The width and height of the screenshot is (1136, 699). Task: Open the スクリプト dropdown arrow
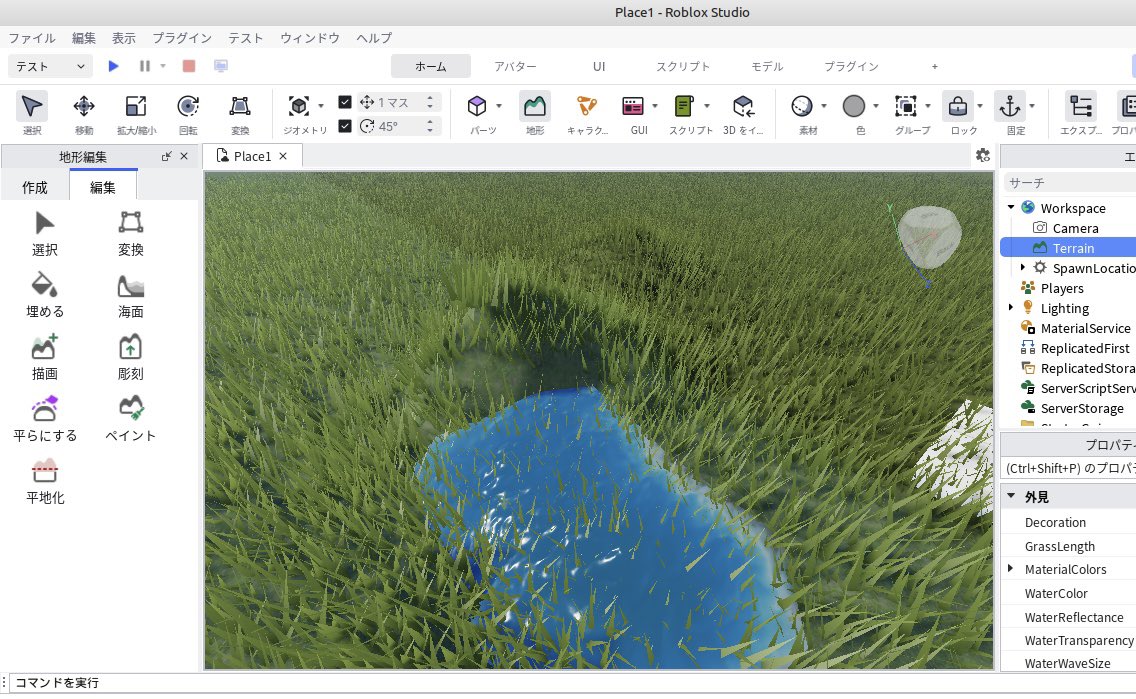pyautogui.click(x=707, y=106)
